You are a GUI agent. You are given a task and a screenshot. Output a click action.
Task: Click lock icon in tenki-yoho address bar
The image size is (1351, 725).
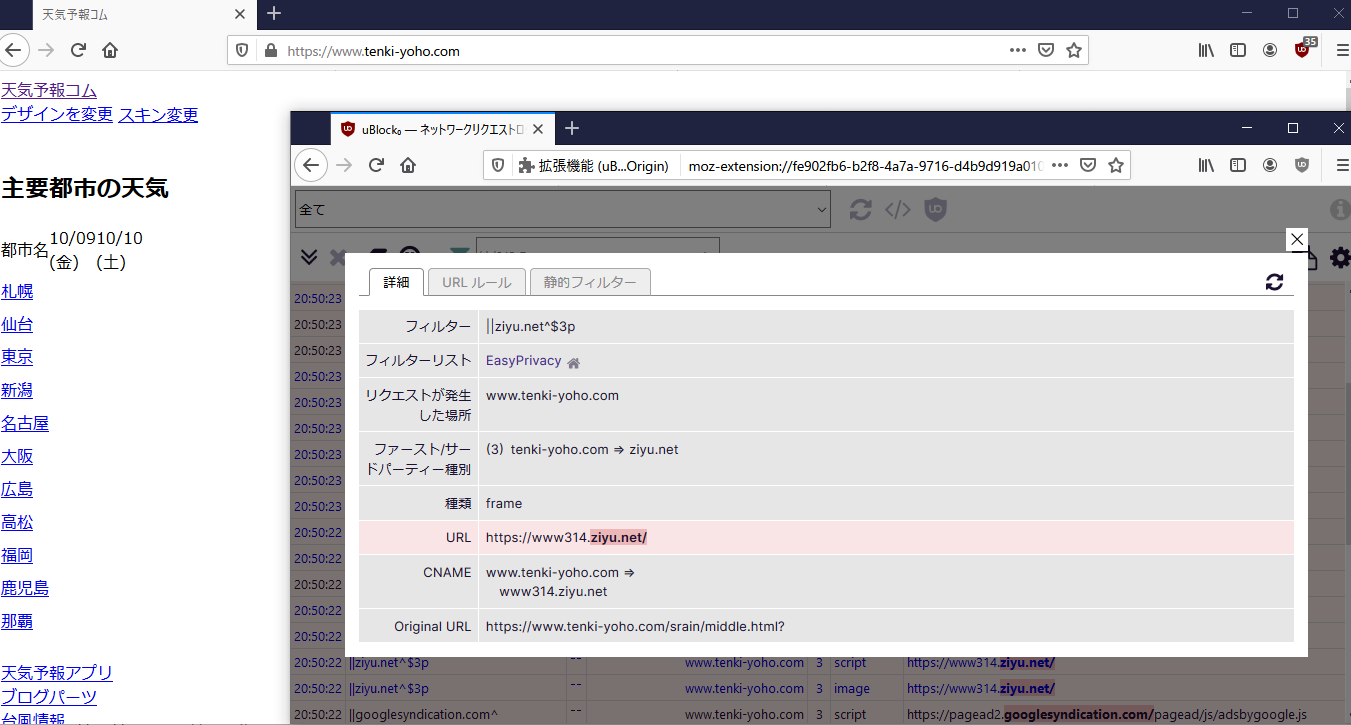pyautogui.click(x=269, y=50)
